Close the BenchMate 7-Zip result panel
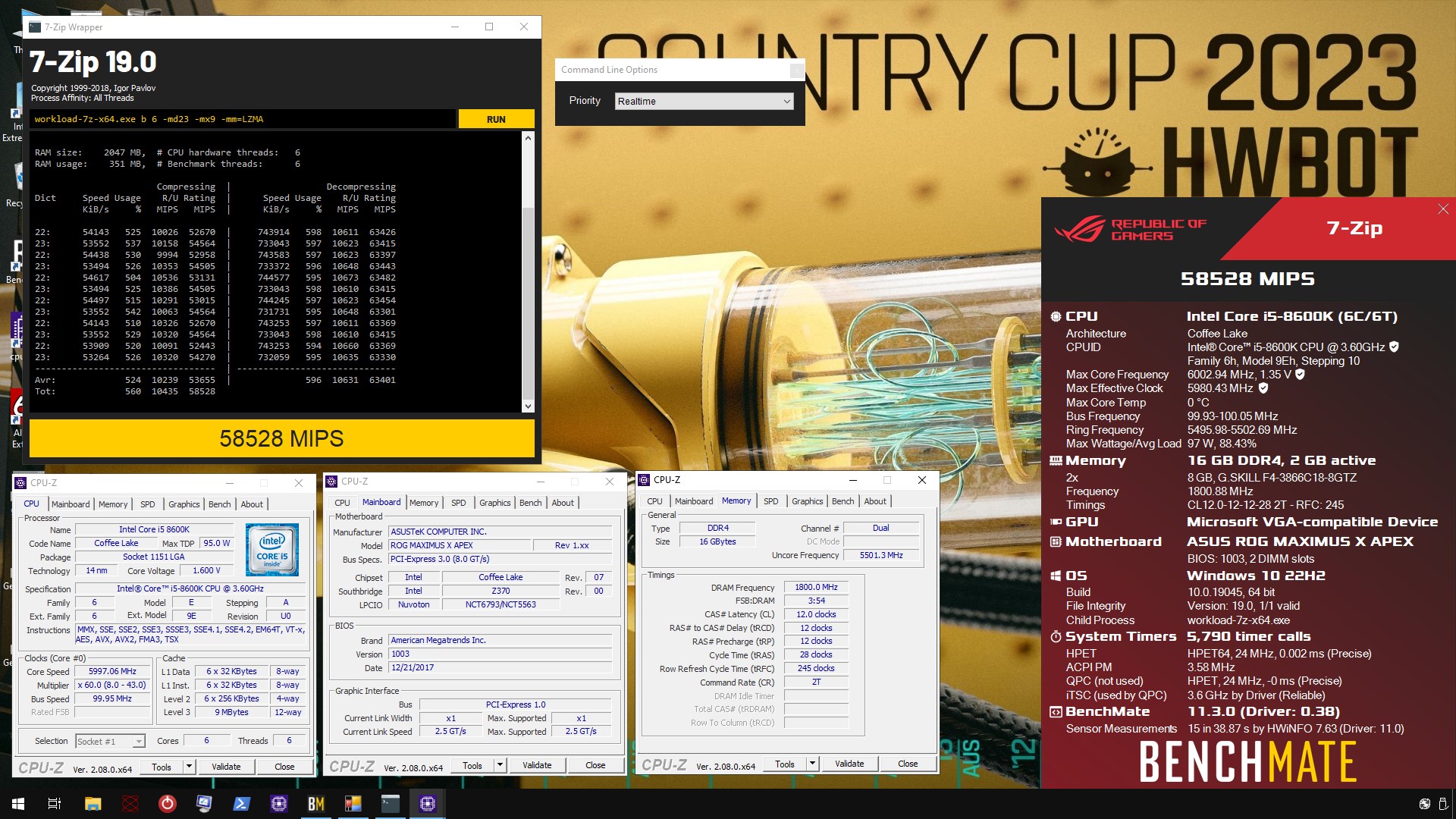 click(1442, 209)
